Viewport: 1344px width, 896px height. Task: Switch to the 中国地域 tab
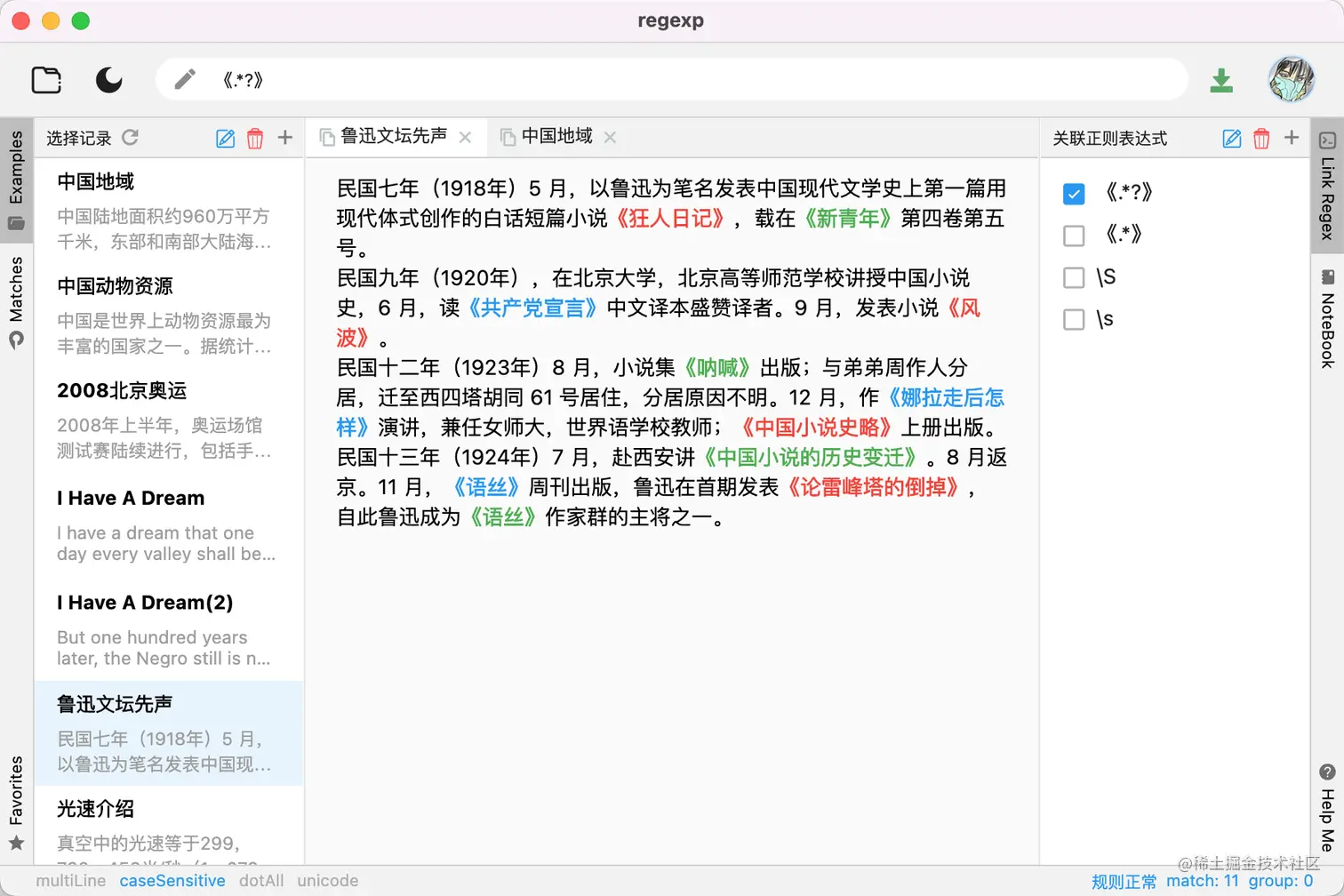[556, 136]
